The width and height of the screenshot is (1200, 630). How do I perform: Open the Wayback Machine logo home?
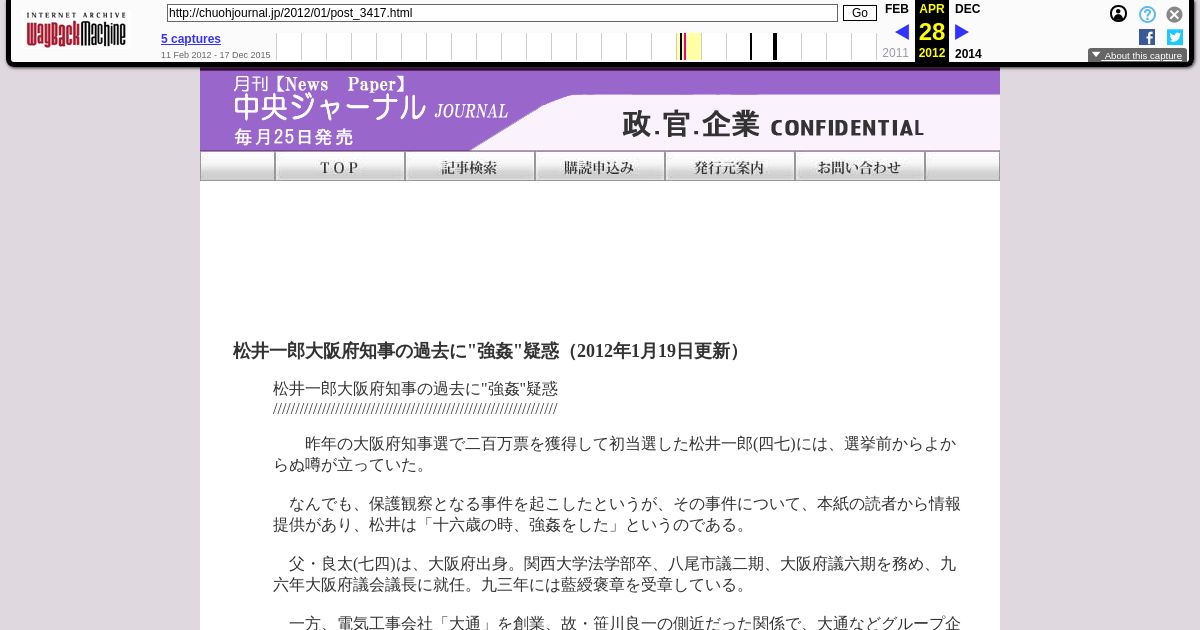77,30
